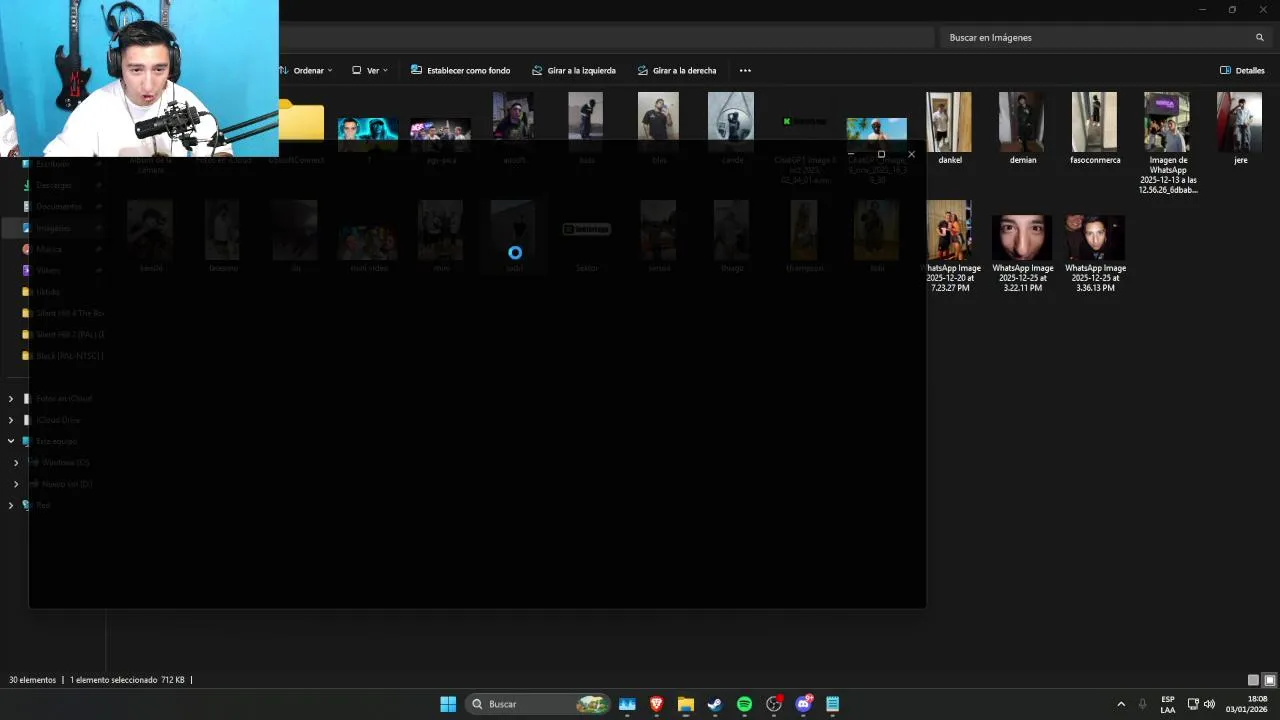Expand the Red network tree node
The width and height of the screenshot is (1280, 720).
[x=11, y=505]
